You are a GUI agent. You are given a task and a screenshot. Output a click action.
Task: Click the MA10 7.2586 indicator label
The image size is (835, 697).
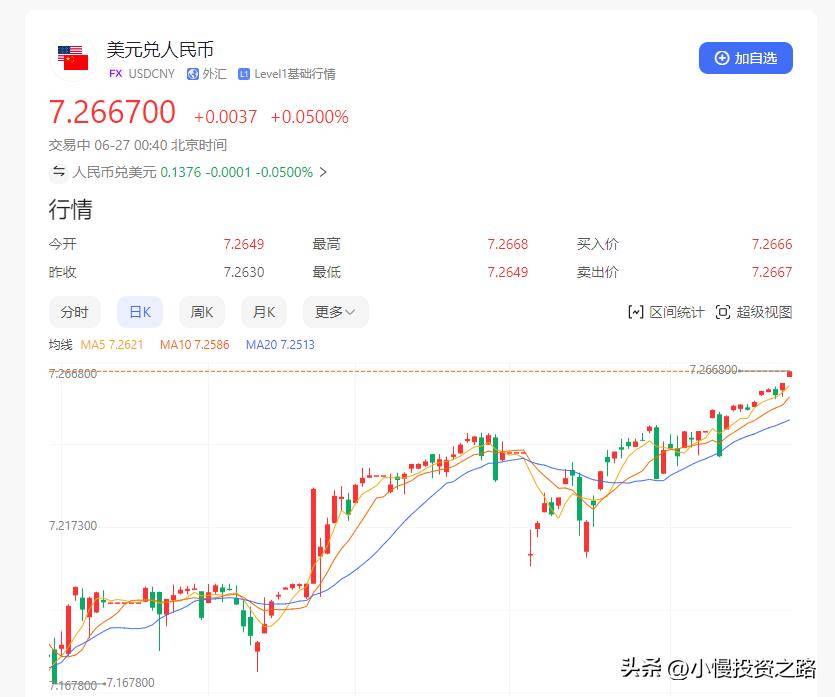[x=194, y=345]
